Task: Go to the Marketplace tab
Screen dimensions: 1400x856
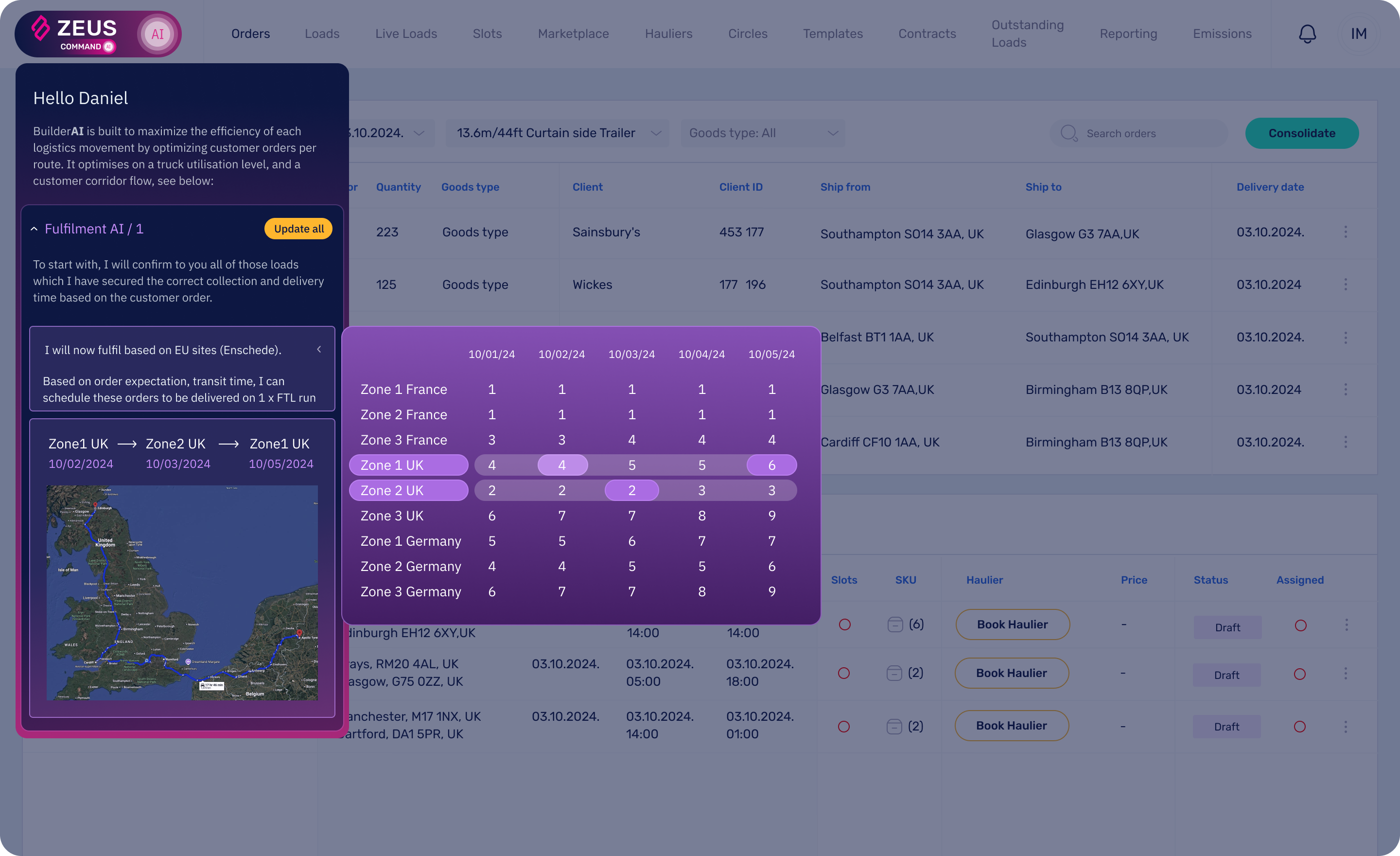Action: point(573,34)
